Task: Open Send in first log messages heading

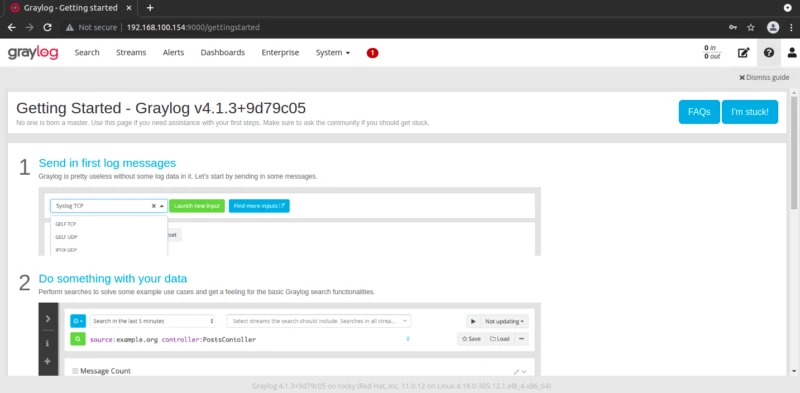Action: [x=107, y=163]
